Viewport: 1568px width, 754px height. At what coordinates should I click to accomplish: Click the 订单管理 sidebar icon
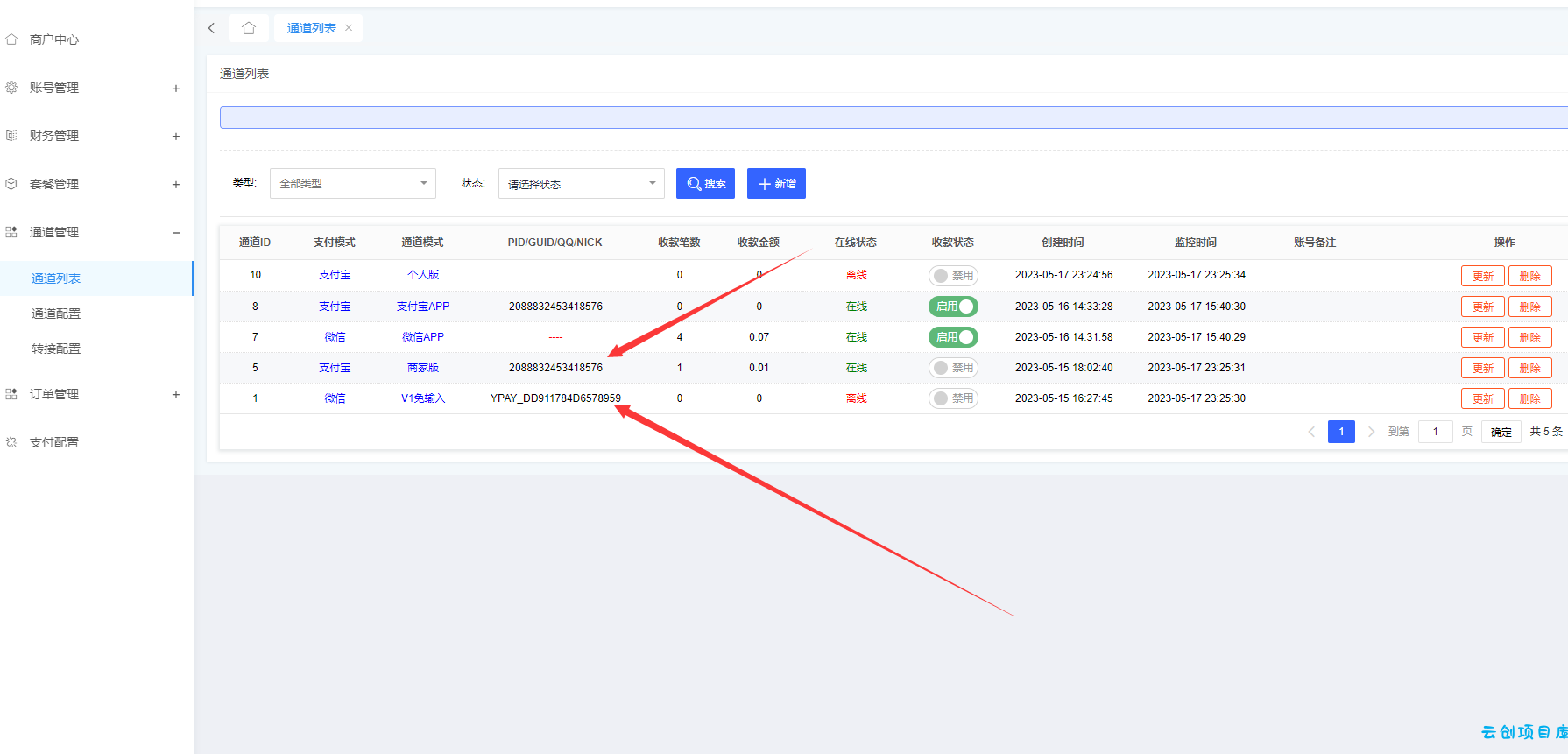tap(11, 394)
